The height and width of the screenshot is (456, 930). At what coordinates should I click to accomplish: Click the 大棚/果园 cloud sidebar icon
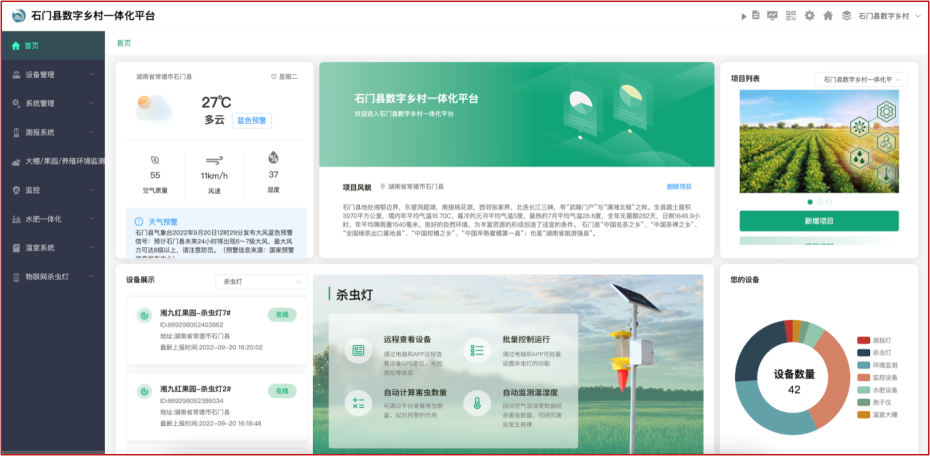(x=16, y=161)
